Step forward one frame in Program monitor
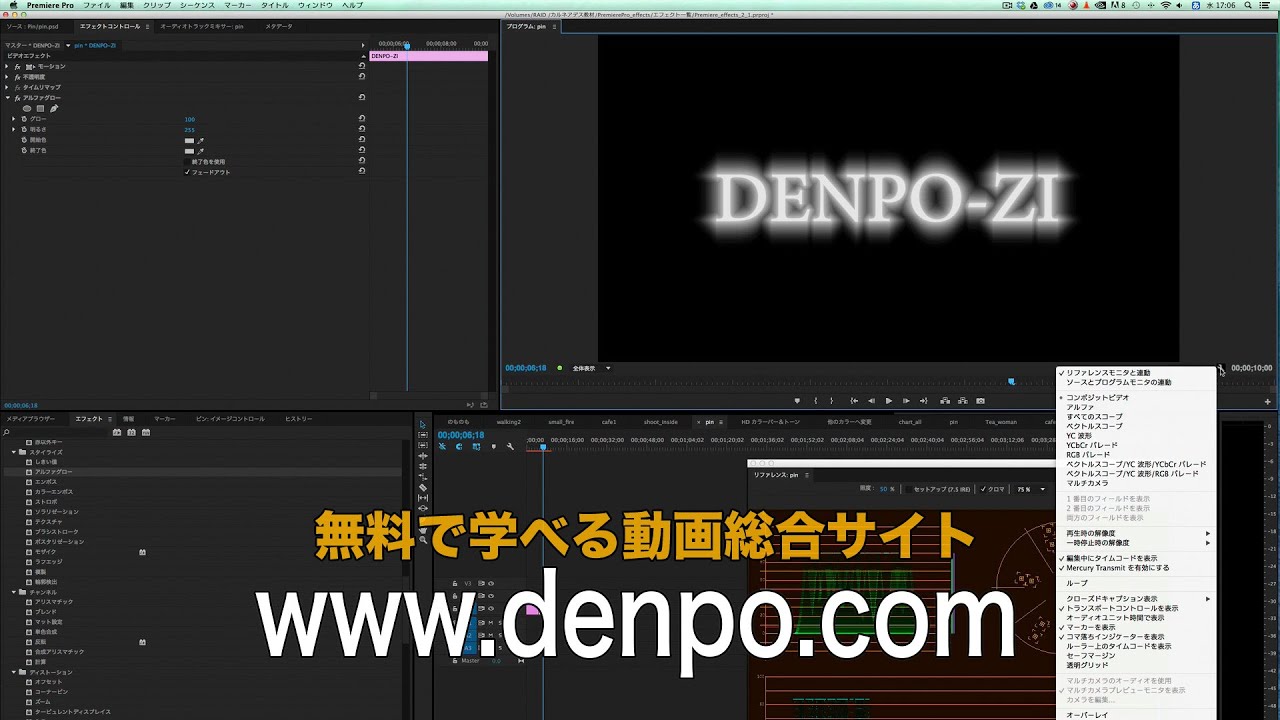 coord(906,401)
